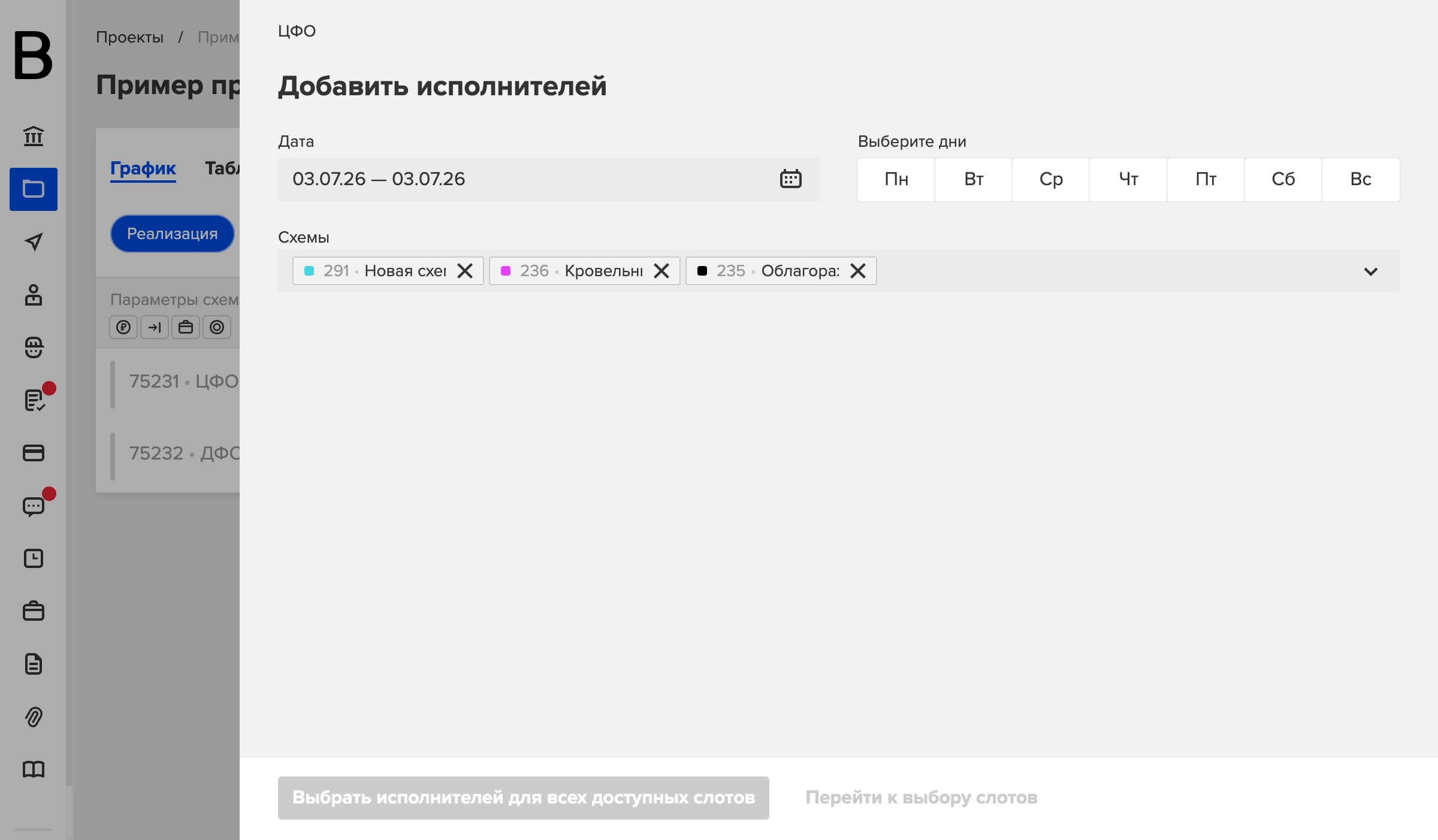The image size is (1438, 840).
Task: Click the date range input field
Action: click(x=549, y=180)
